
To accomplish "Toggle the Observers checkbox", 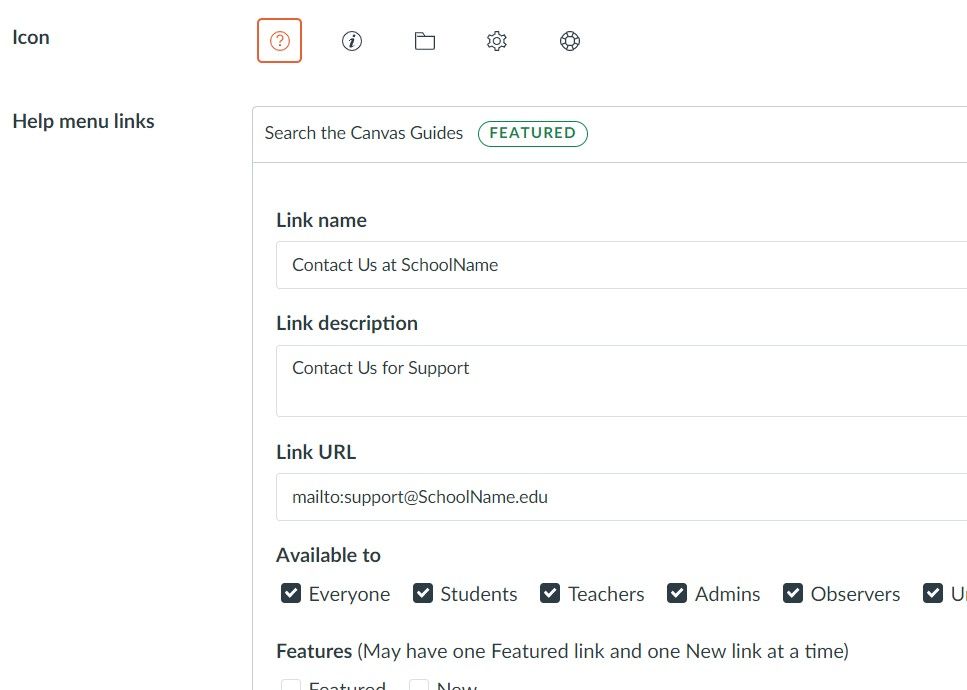I will [x=792, y=593].
